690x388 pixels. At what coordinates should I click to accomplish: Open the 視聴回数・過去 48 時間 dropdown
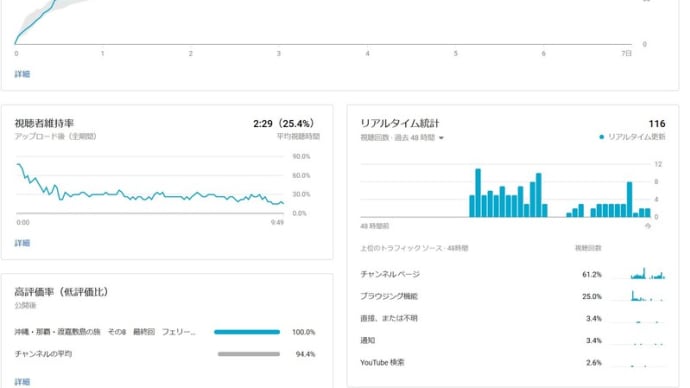click(402, 138)
